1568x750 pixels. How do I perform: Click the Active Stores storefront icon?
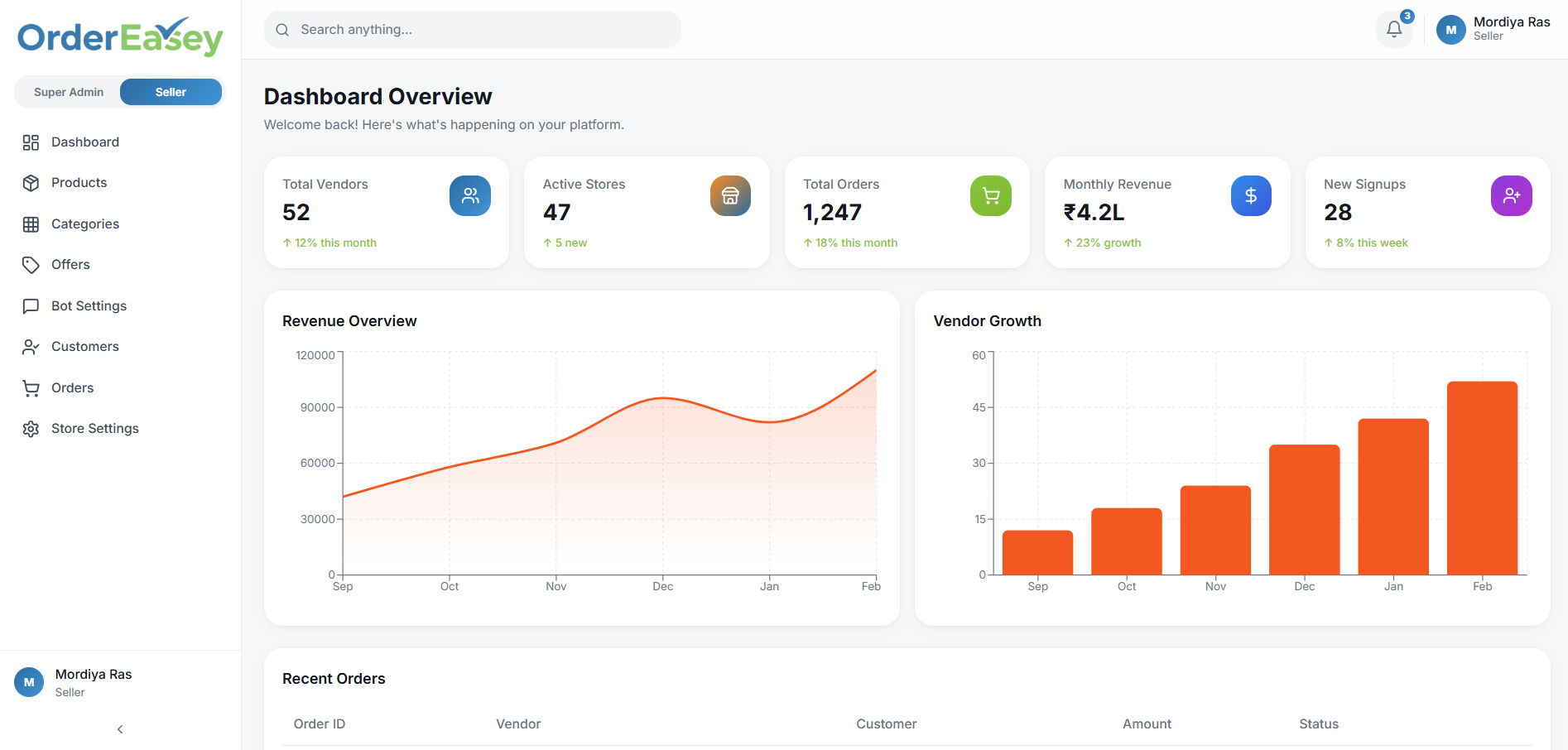tap(730, 195)
